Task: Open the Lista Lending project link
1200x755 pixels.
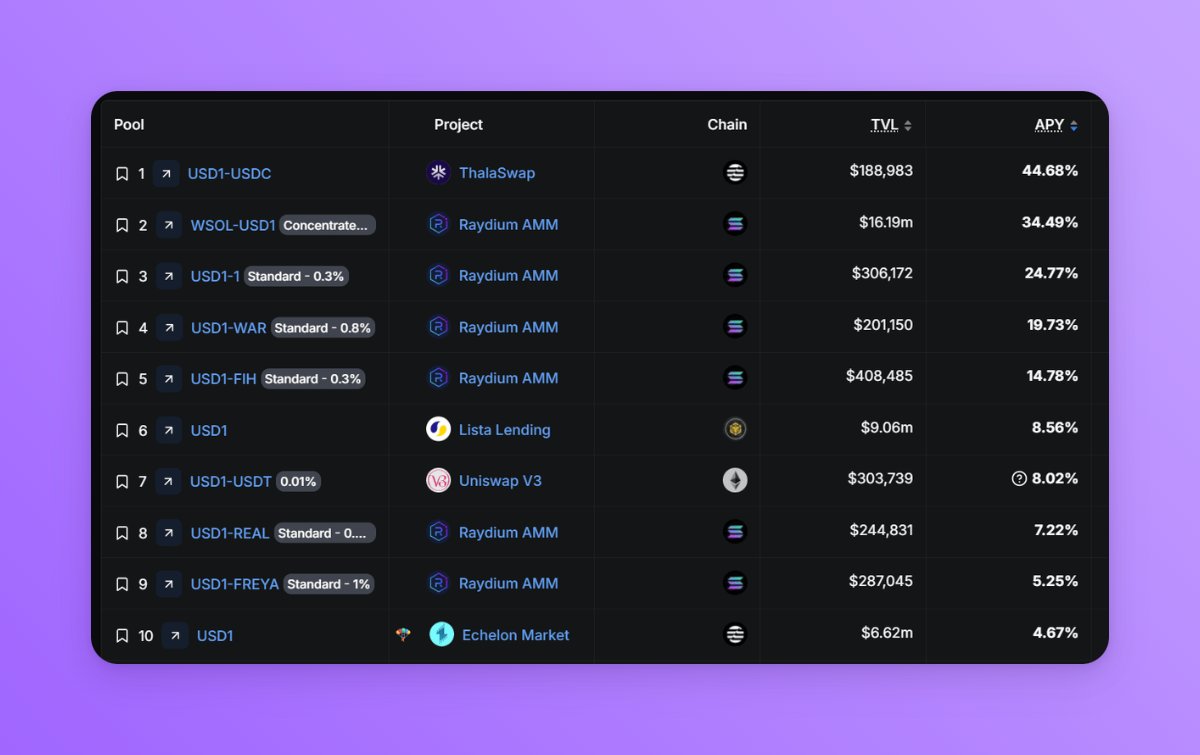Action: tap(505, 430)
